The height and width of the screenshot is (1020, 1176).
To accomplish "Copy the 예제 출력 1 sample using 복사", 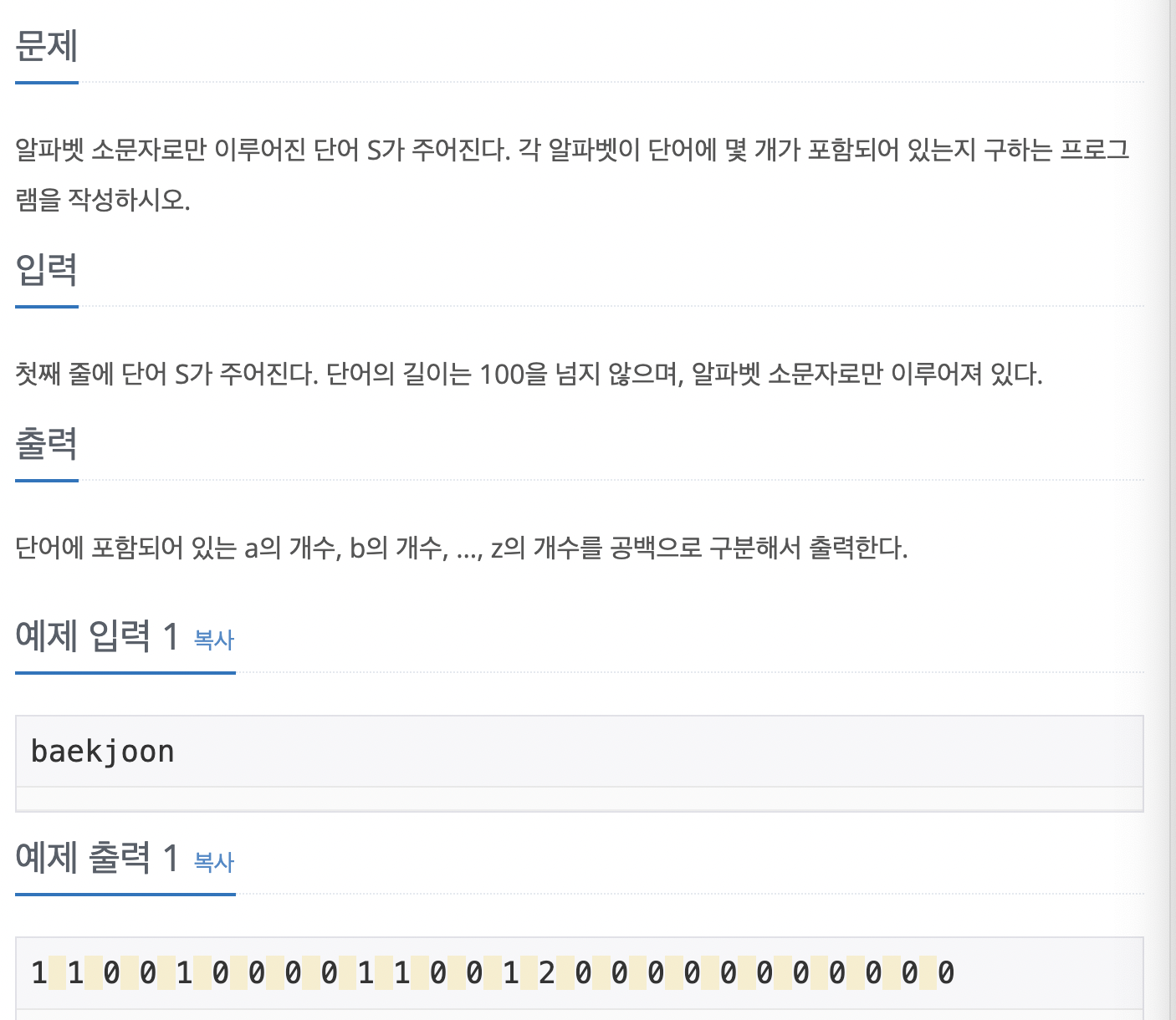I will [214, 862].
